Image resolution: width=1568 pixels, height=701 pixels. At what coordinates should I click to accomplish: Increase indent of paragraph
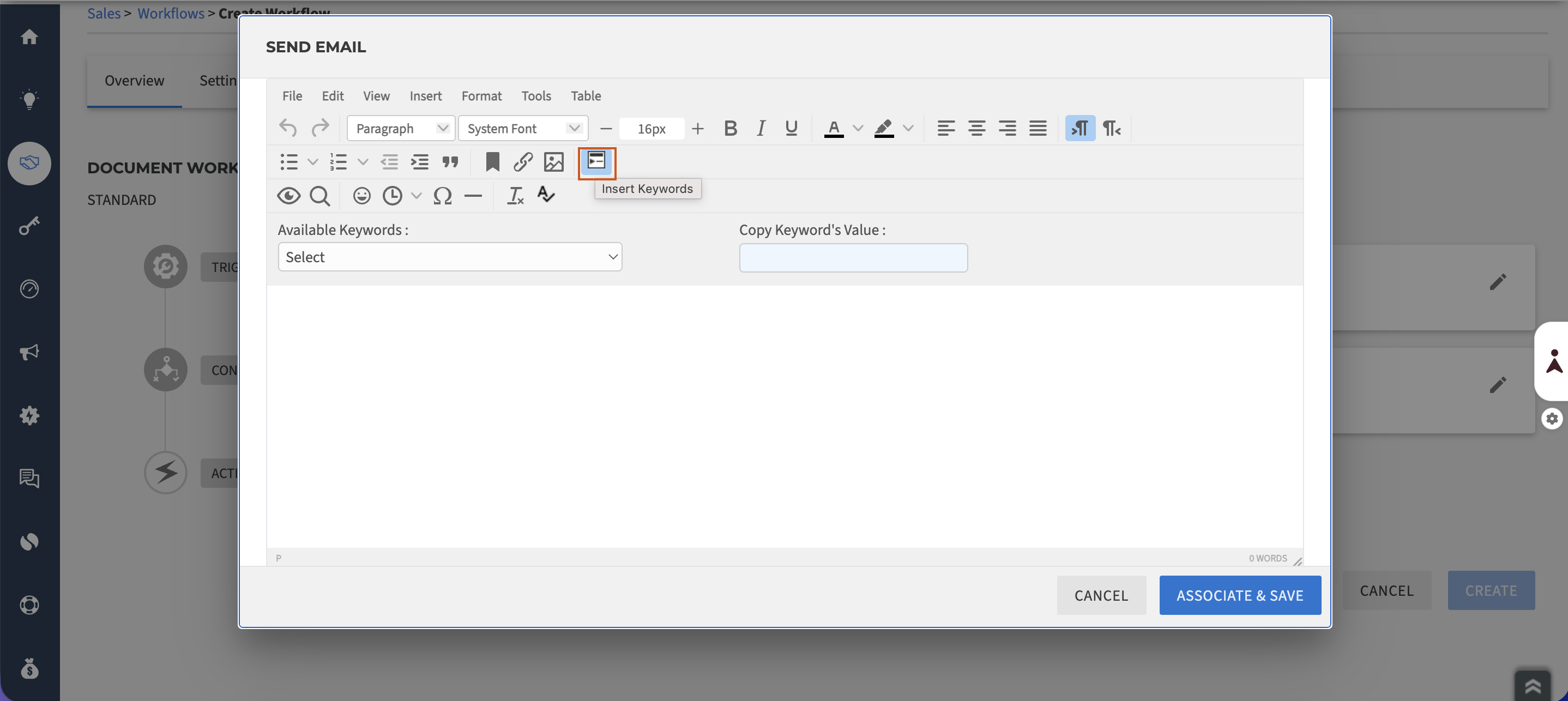[419, 162]
